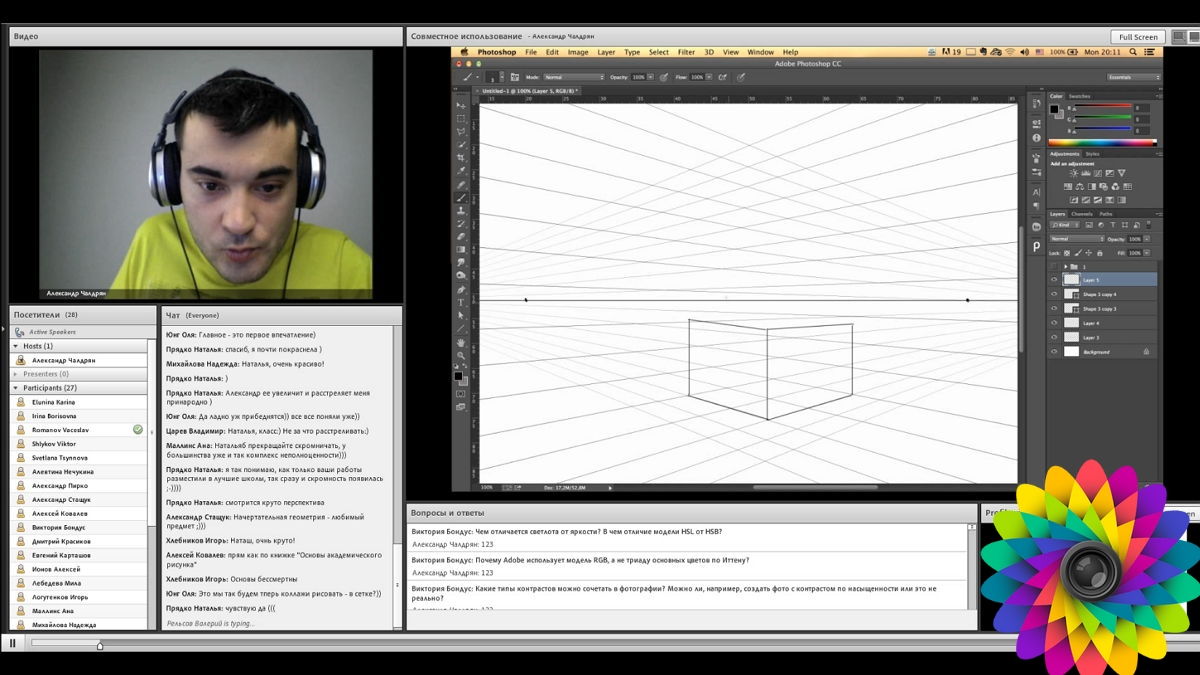Select the Horizontal Type tool
Viewport: 1200px width, 675px height.
click(461, 302)
